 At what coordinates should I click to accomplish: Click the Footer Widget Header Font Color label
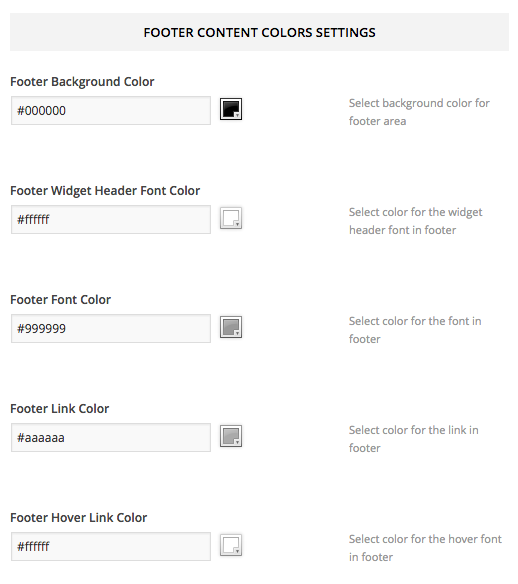click(x=105, y=191)
